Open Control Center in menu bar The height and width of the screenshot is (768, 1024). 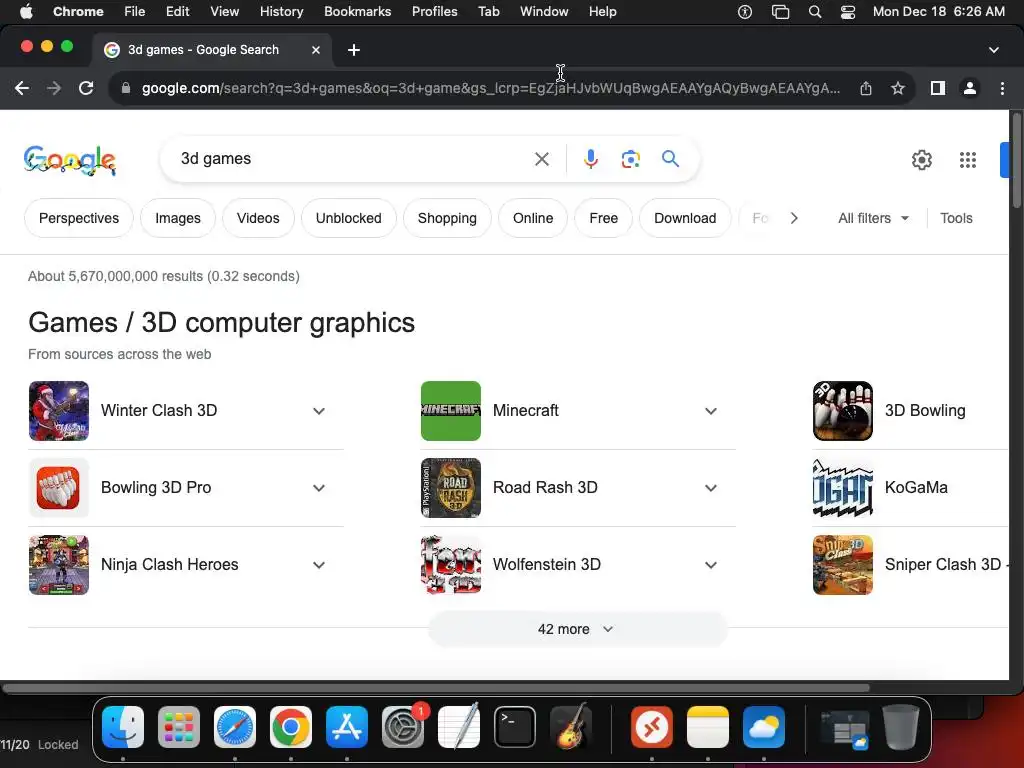(x=848, y=12)
